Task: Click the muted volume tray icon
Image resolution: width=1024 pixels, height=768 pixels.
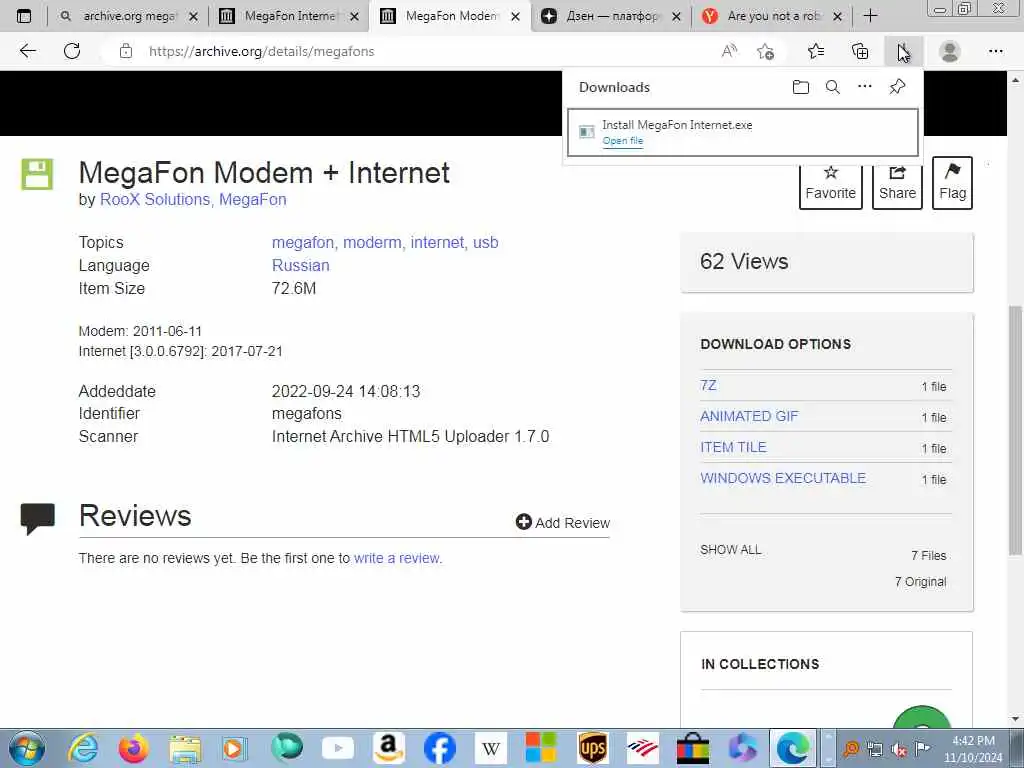Action: click(x=899, y=748)
